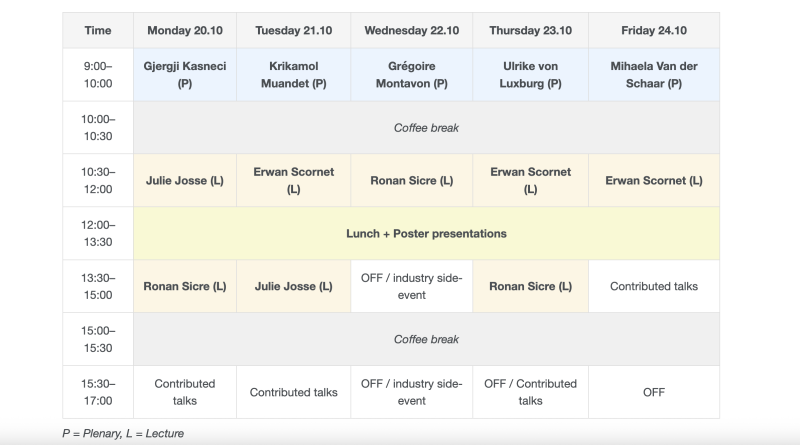Viewport: 800px width, 445px height.
Task: Click Thursday OFF / Contributed talks cell
Action: [x=530, y=392]
